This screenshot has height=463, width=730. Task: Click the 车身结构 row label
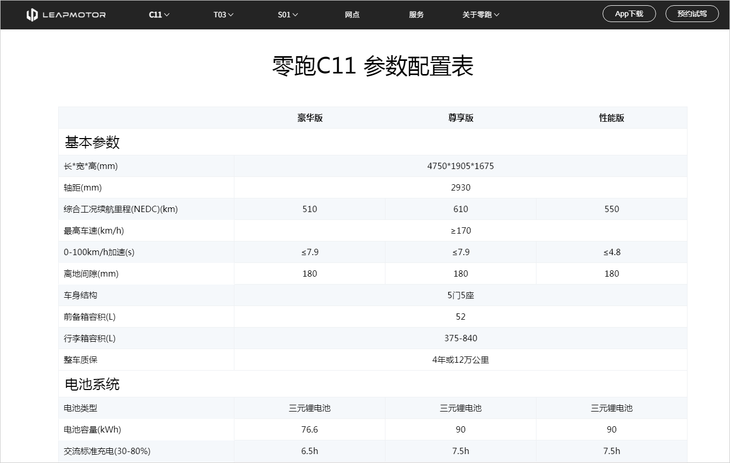click(80, 295)
